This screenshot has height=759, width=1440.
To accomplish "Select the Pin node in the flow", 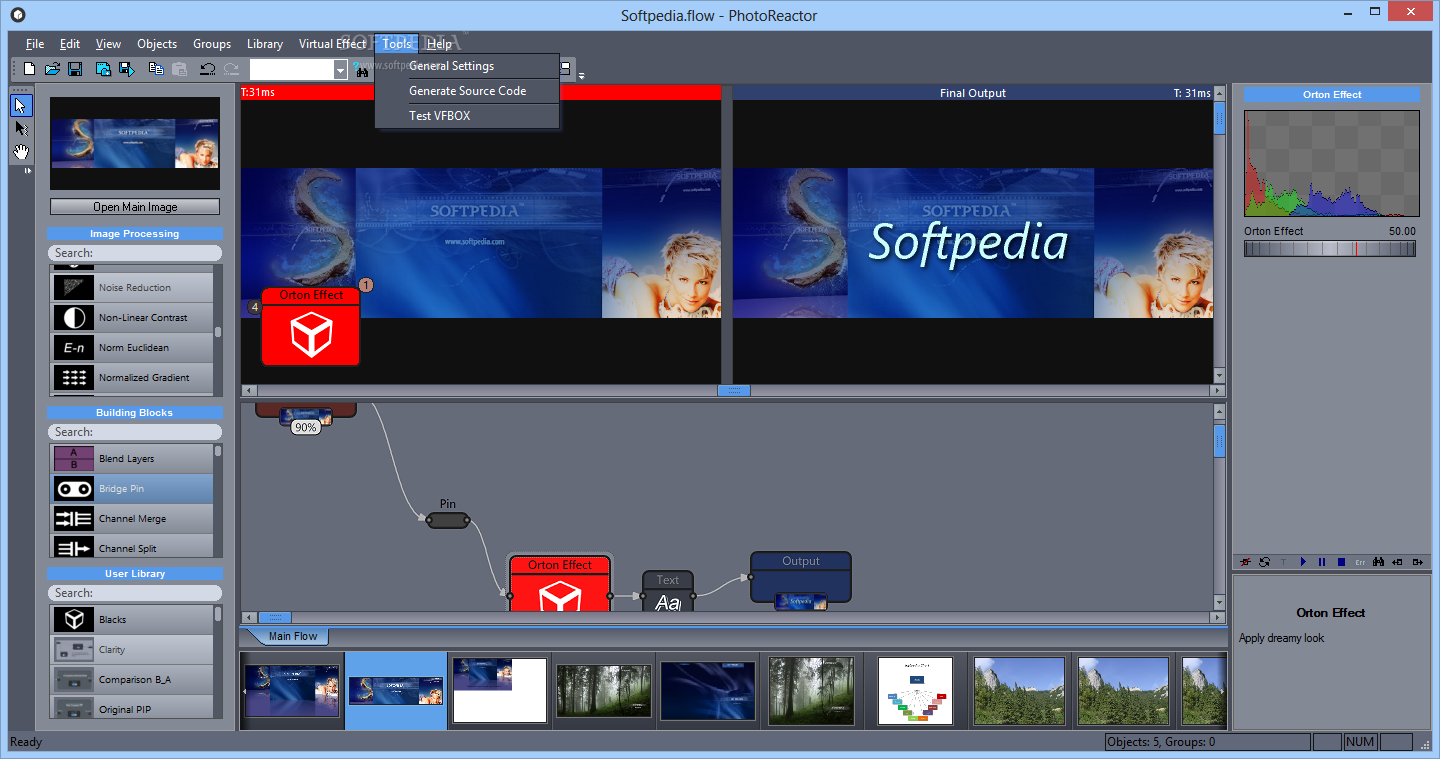I will [448, 520].
